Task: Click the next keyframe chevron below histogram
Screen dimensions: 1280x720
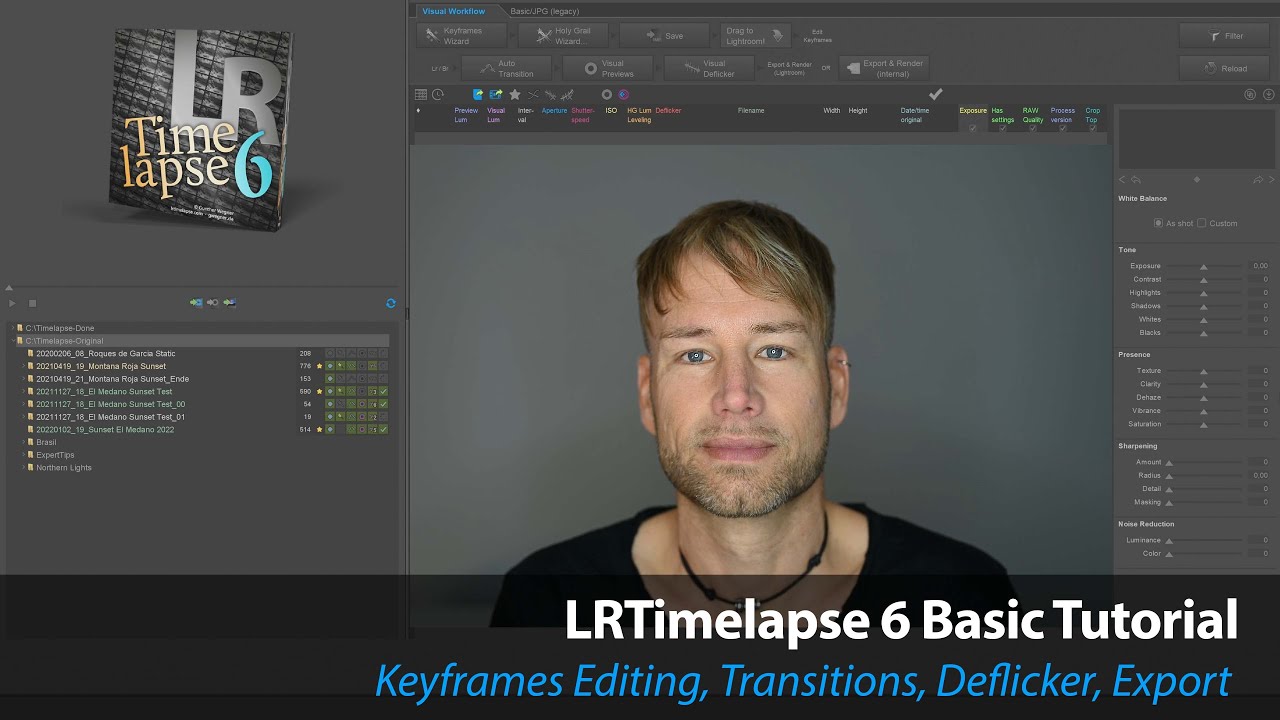Action: pyautogui.click(x=1271, y=180)
